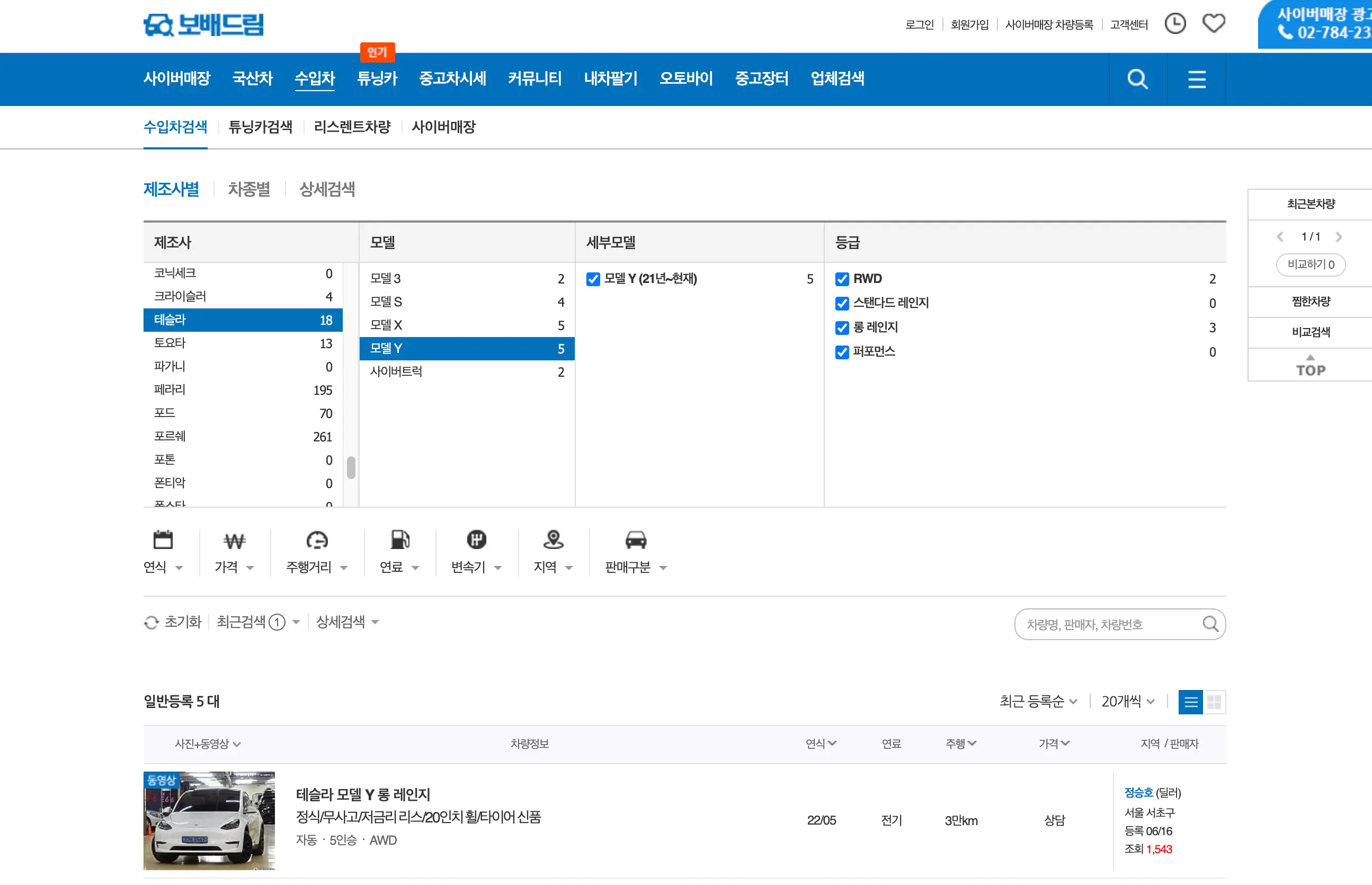The height and width of the screenshot is (885, 1372).
Task: Sort by 연식 column header
Action: [x=821, y=744]
